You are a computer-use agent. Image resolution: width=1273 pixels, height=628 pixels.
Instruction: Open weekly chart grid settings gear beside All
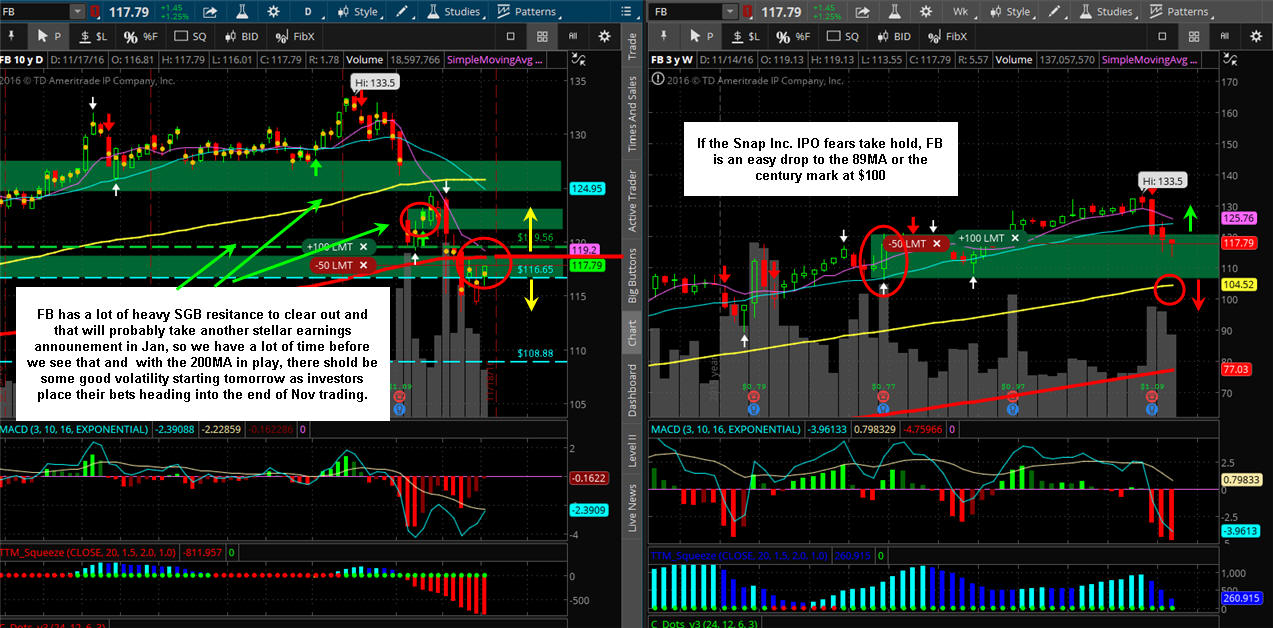[1256, 36]
